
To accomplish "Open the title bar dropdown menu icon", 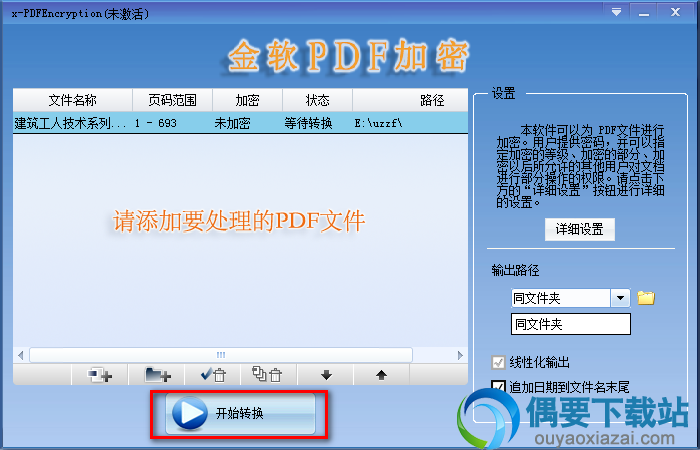I will tap(617, 12).
